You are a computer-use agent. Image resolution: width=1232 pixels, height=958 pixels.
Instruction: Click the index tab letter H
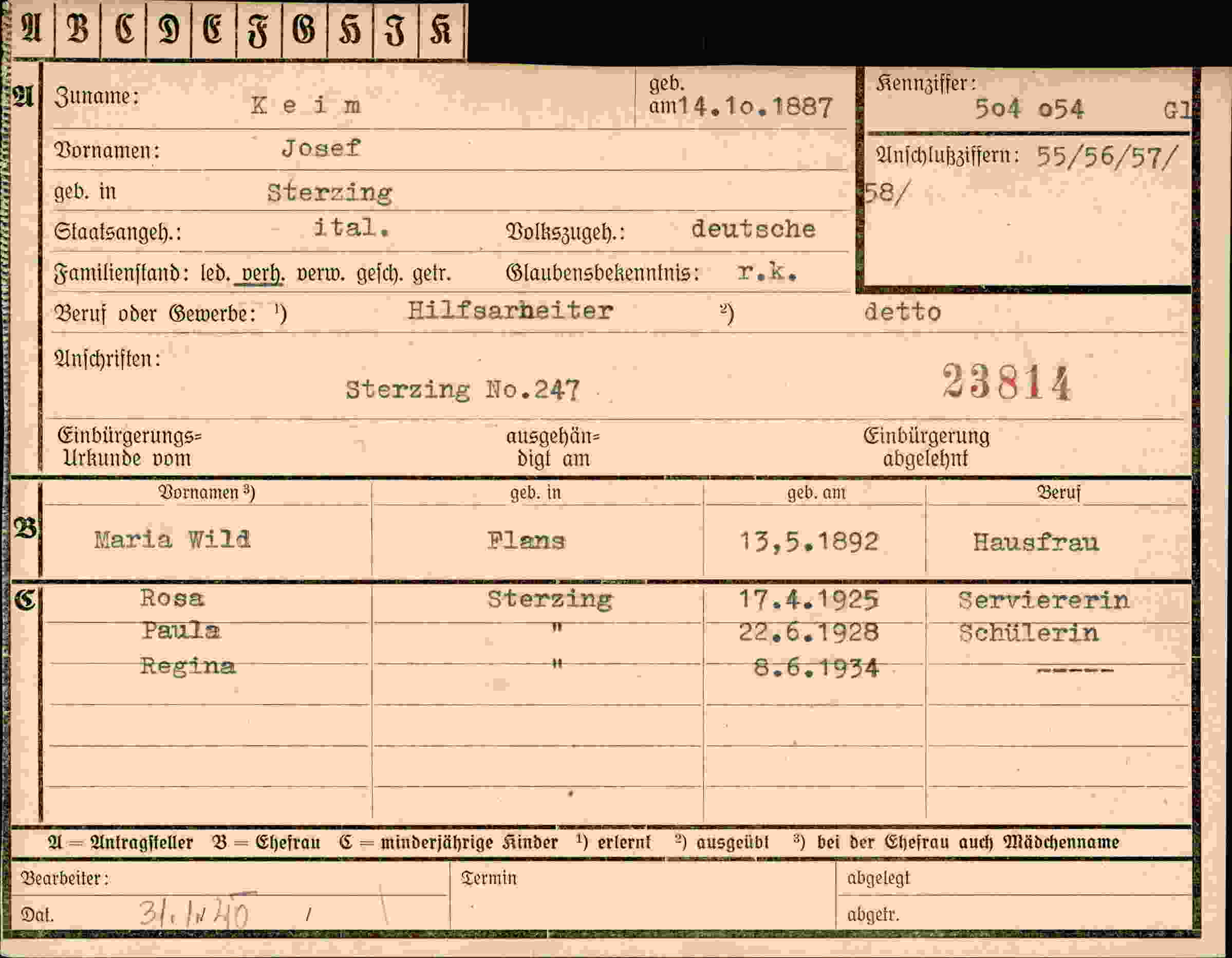point(350,29)
